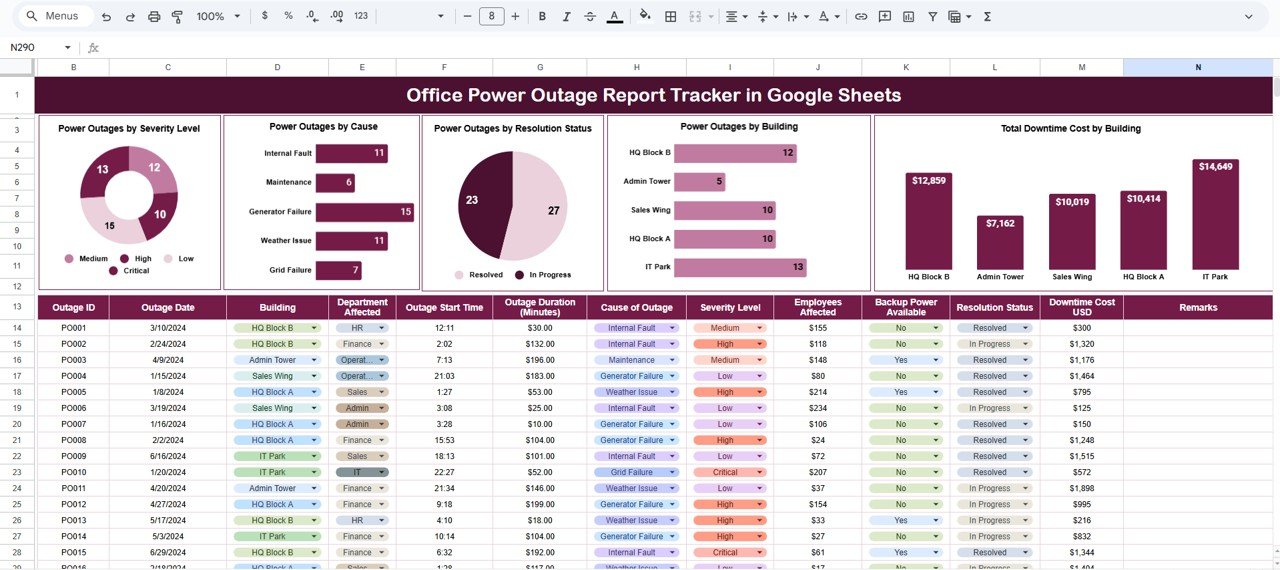Click the Create a filter icon
The width and height of the screenshot is (1280, 570).
[x=933, y=17]
